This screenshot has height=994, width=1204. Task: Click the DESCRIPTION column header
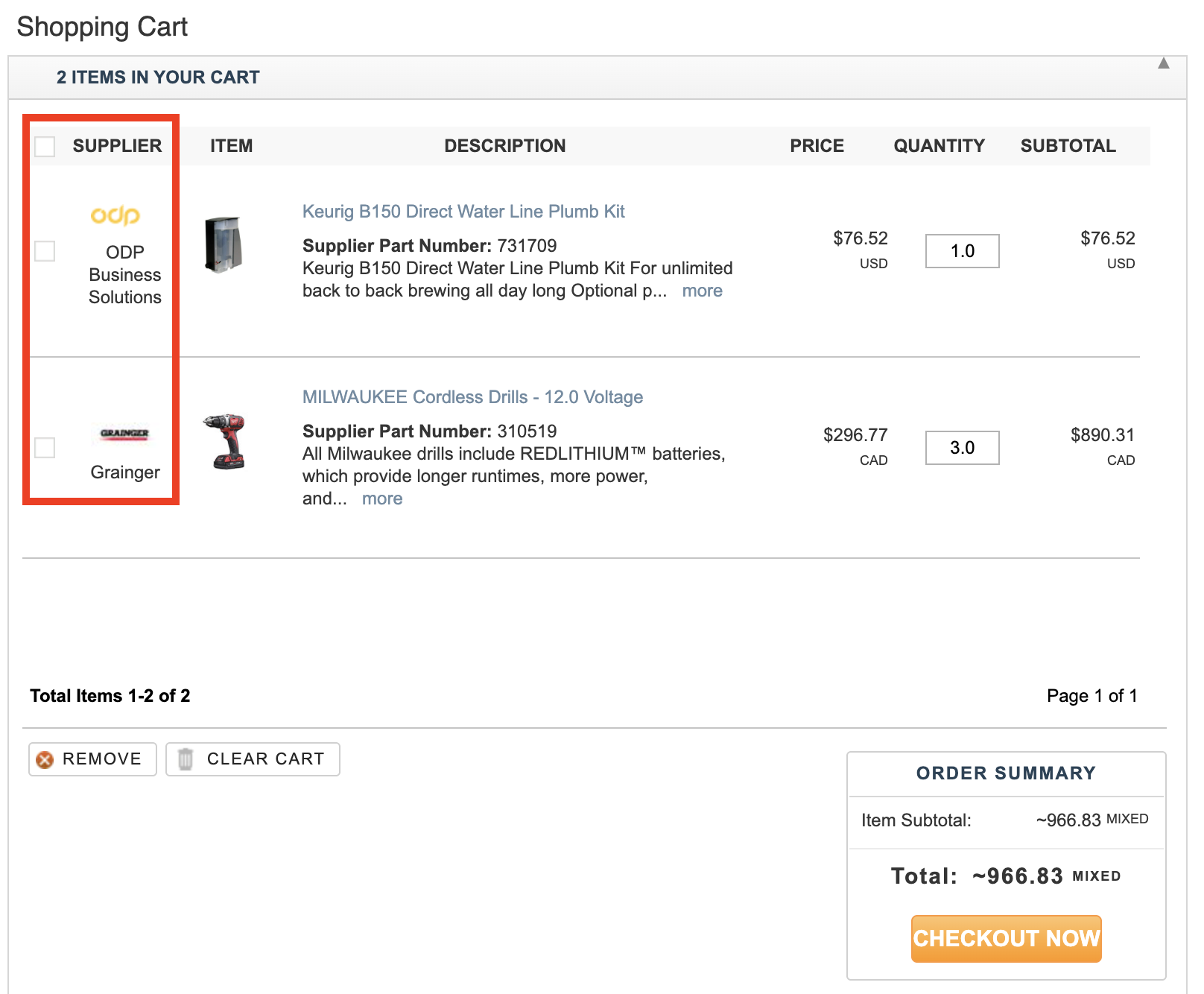[x=505, y=146]
